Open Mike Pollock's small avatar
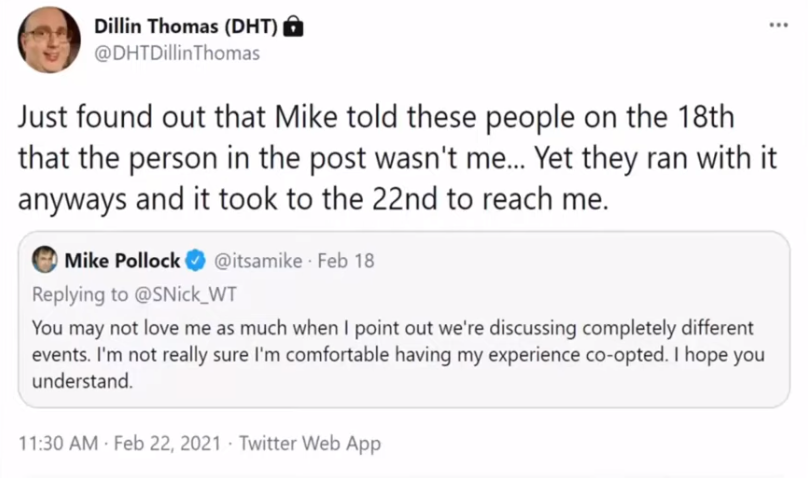Screen dimensions: 808x478 pos(45,260)
